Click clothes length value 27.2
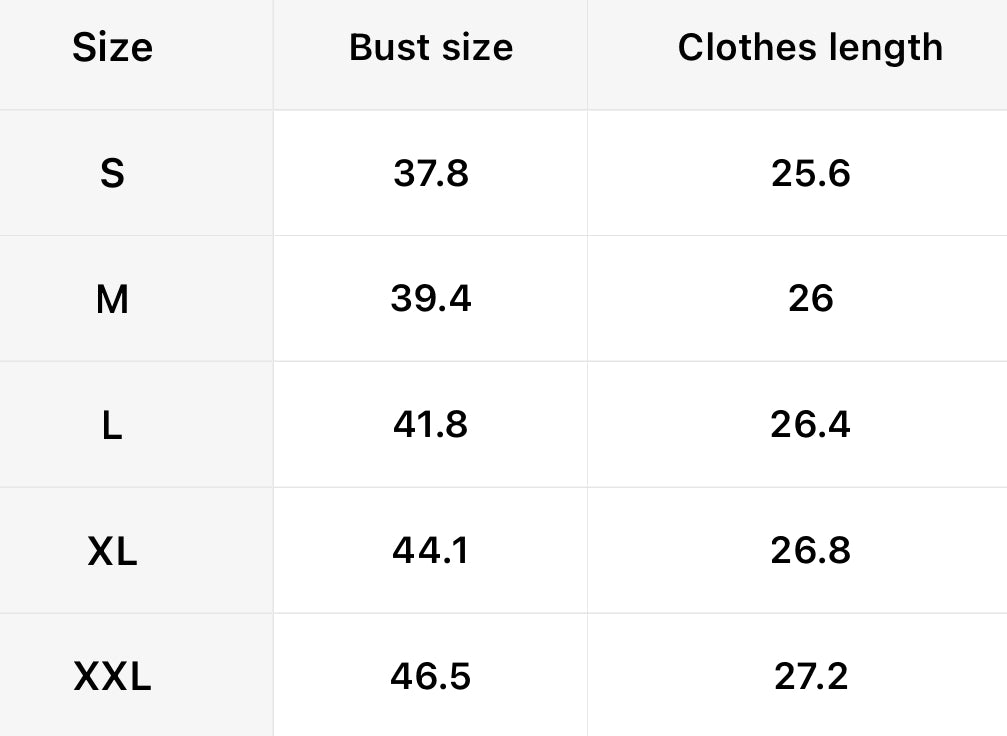This screenshot has width=1007, height=736. [810, 677]
